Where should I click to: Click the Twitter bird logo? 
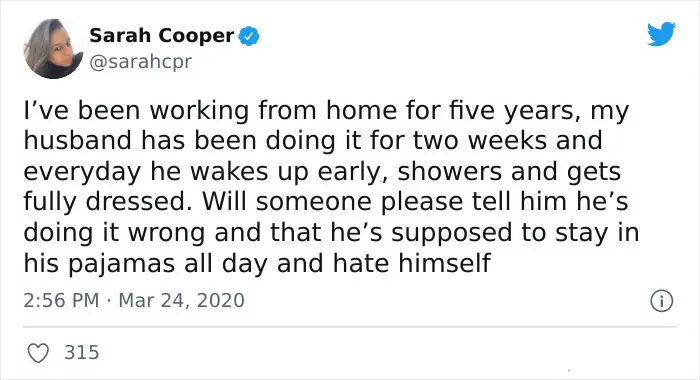pos(661,33)
